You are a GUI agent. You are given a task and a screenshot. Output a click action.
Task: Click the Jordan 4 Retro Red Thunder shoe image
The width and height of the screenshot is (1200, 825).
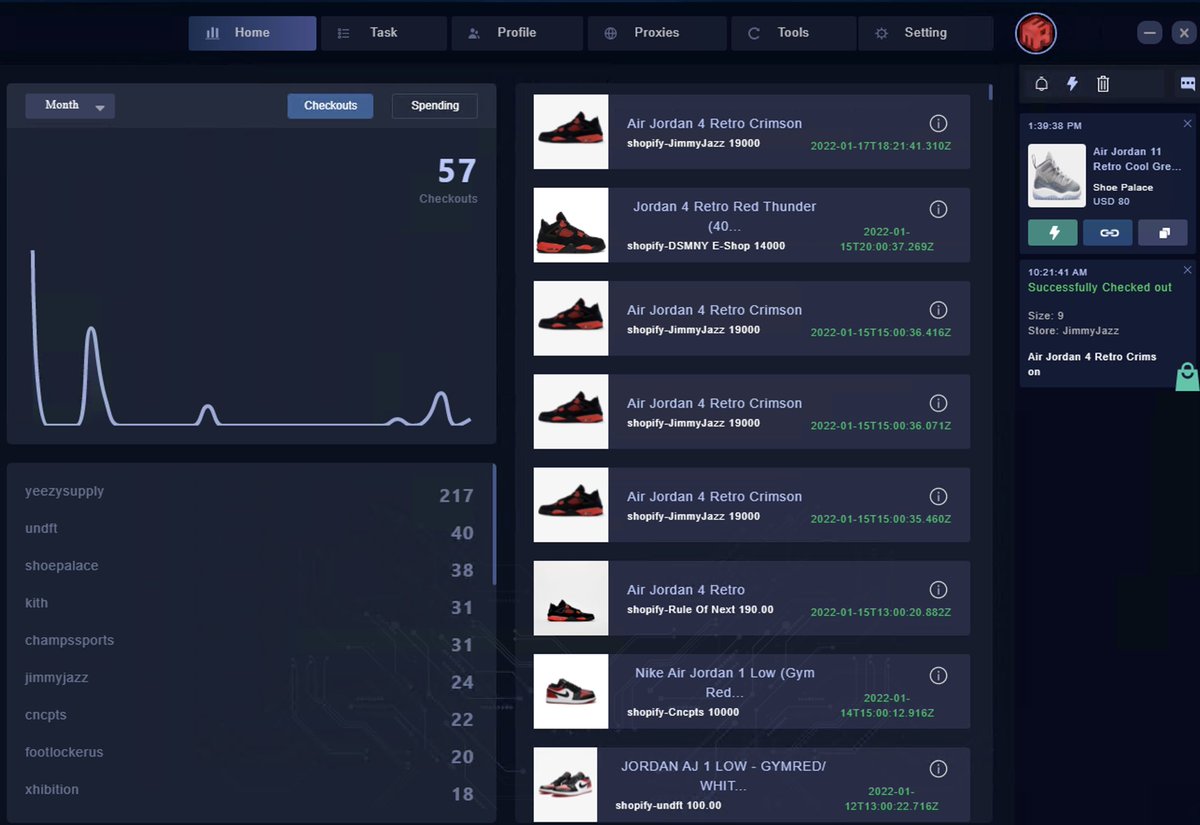571,225
